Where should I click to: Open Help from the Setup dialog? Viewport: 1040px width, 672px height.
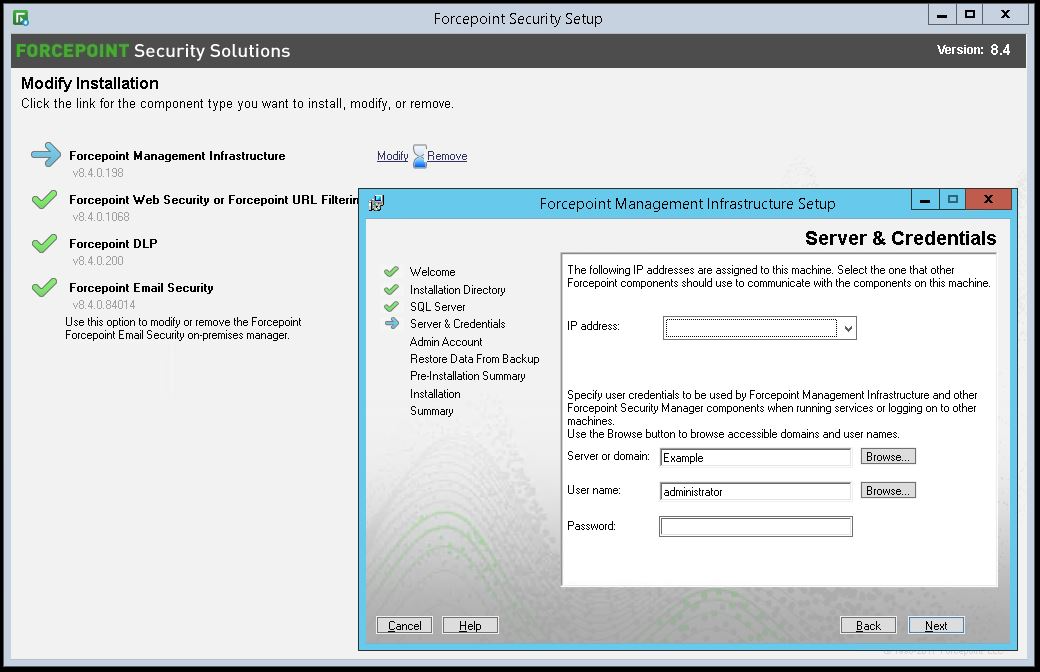point(470,625)
